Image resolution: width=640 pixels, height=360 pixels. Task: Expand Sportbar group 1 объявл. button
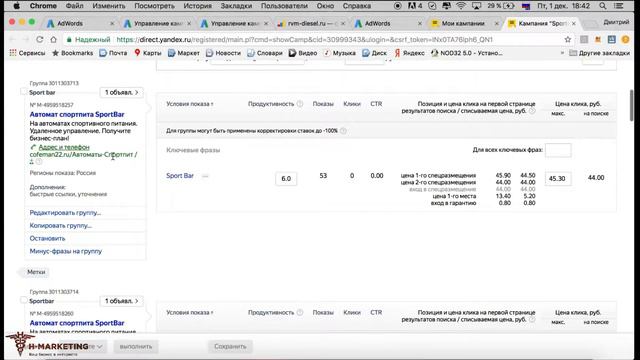point(122,301)
